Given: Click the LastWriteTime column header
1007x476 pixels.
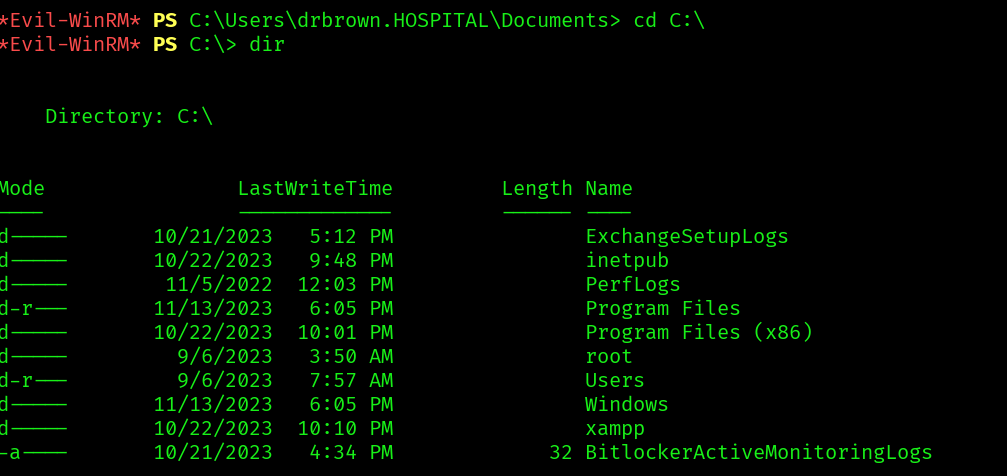Looking at the screenshot, I should click(315, 188).
